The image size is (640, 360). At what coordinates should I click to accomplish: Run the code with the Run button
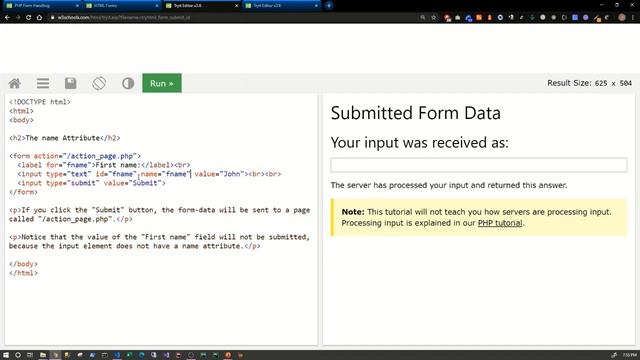pos(162,83)
